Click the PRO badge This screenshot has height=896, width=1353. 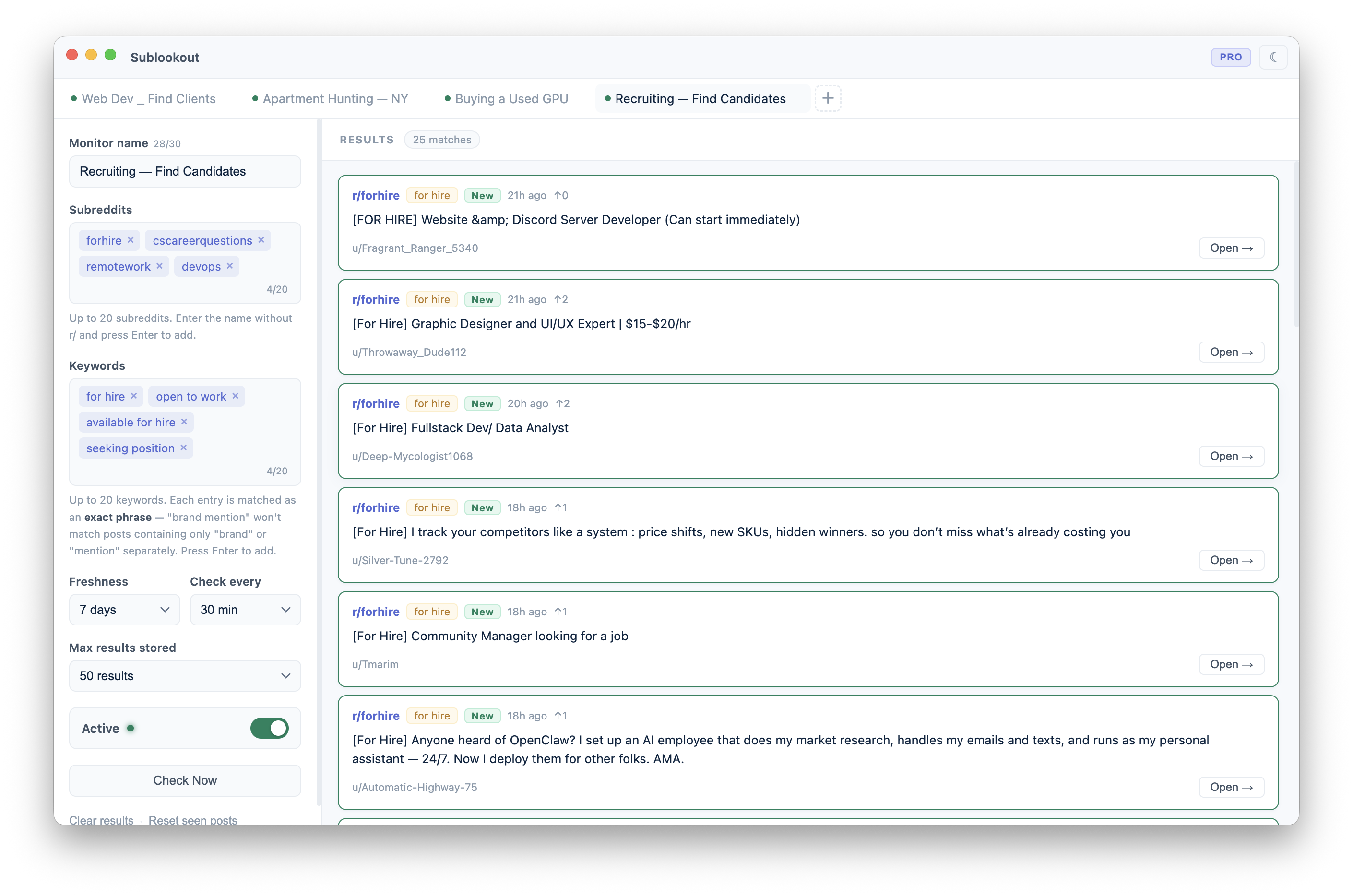(1230, 57)
